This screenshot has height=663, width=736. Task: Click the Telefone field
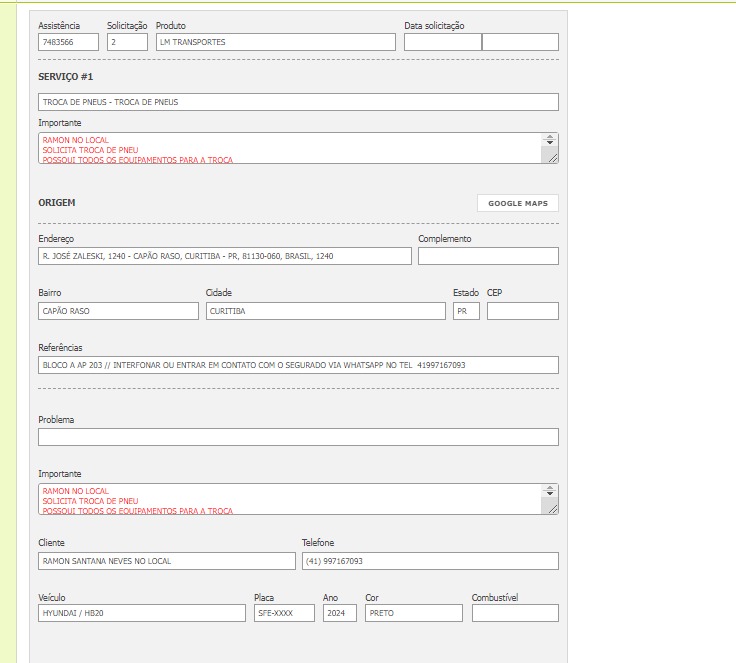pyautogui.click(x=430, y=561)
